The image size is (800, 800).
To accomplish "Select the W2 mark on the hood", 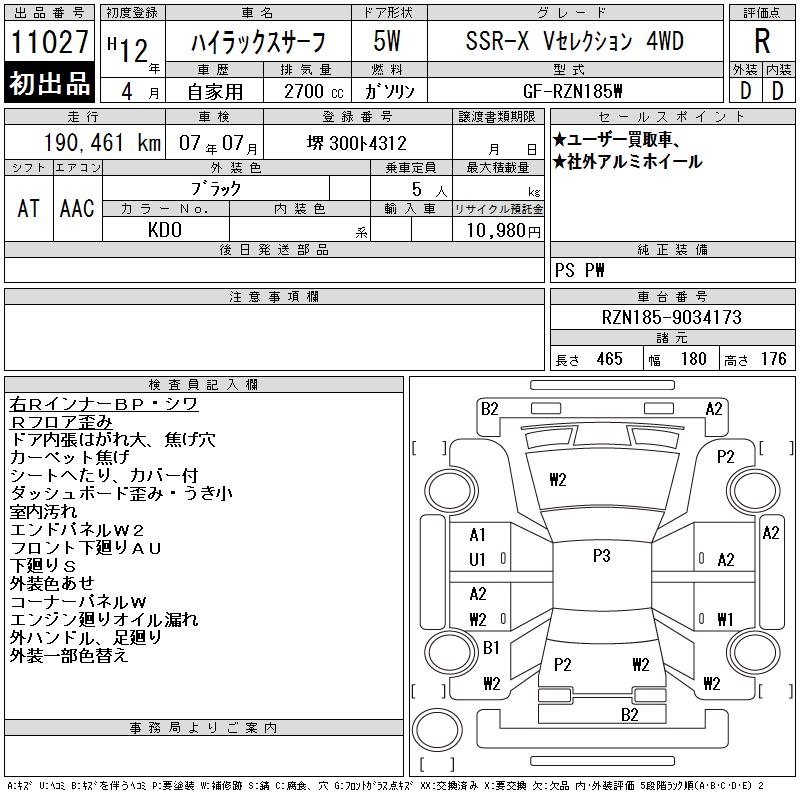I will click(x=558, y=480).
